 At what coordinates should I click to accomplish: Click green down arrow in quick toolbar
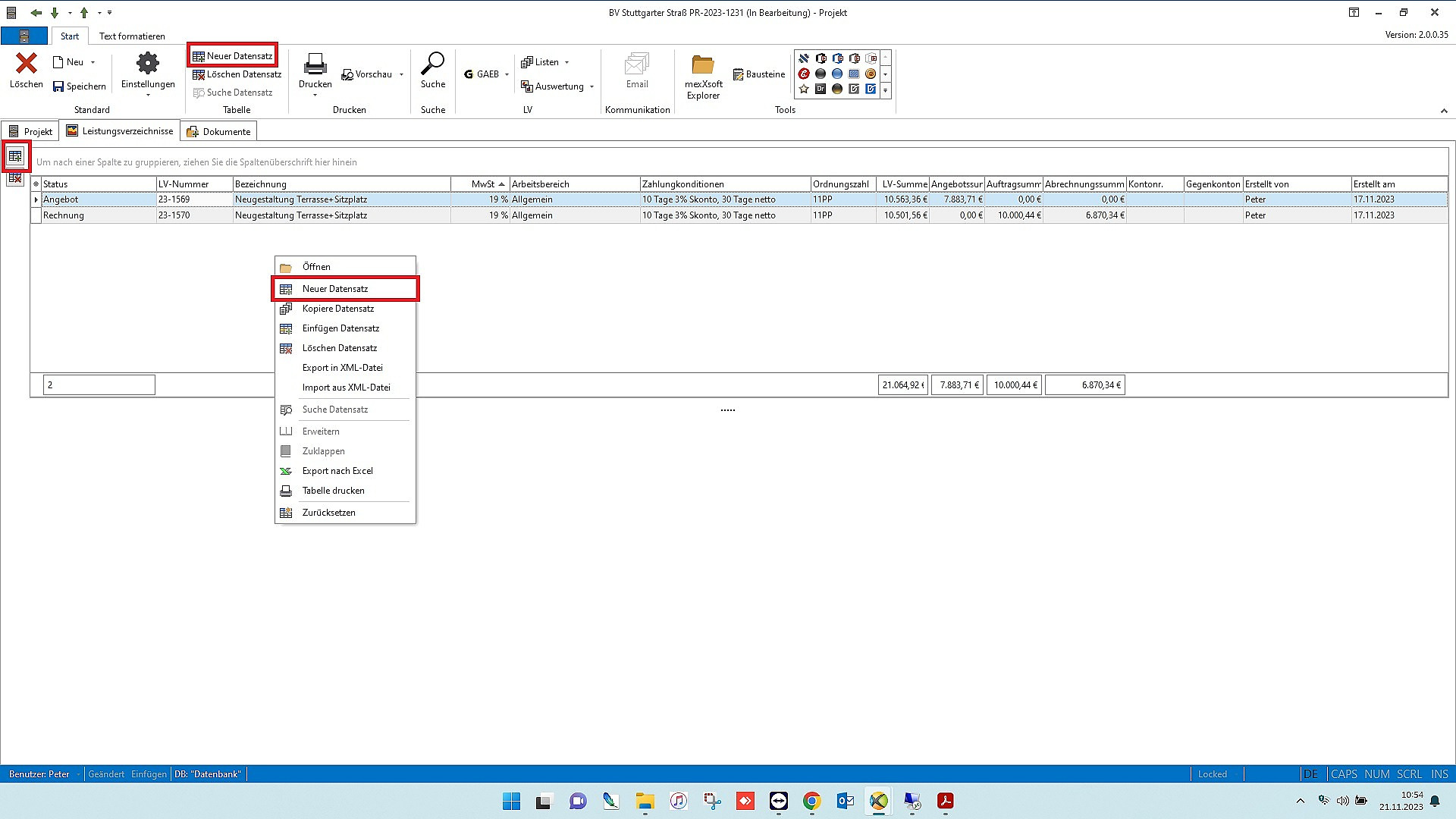click(55, 13)
